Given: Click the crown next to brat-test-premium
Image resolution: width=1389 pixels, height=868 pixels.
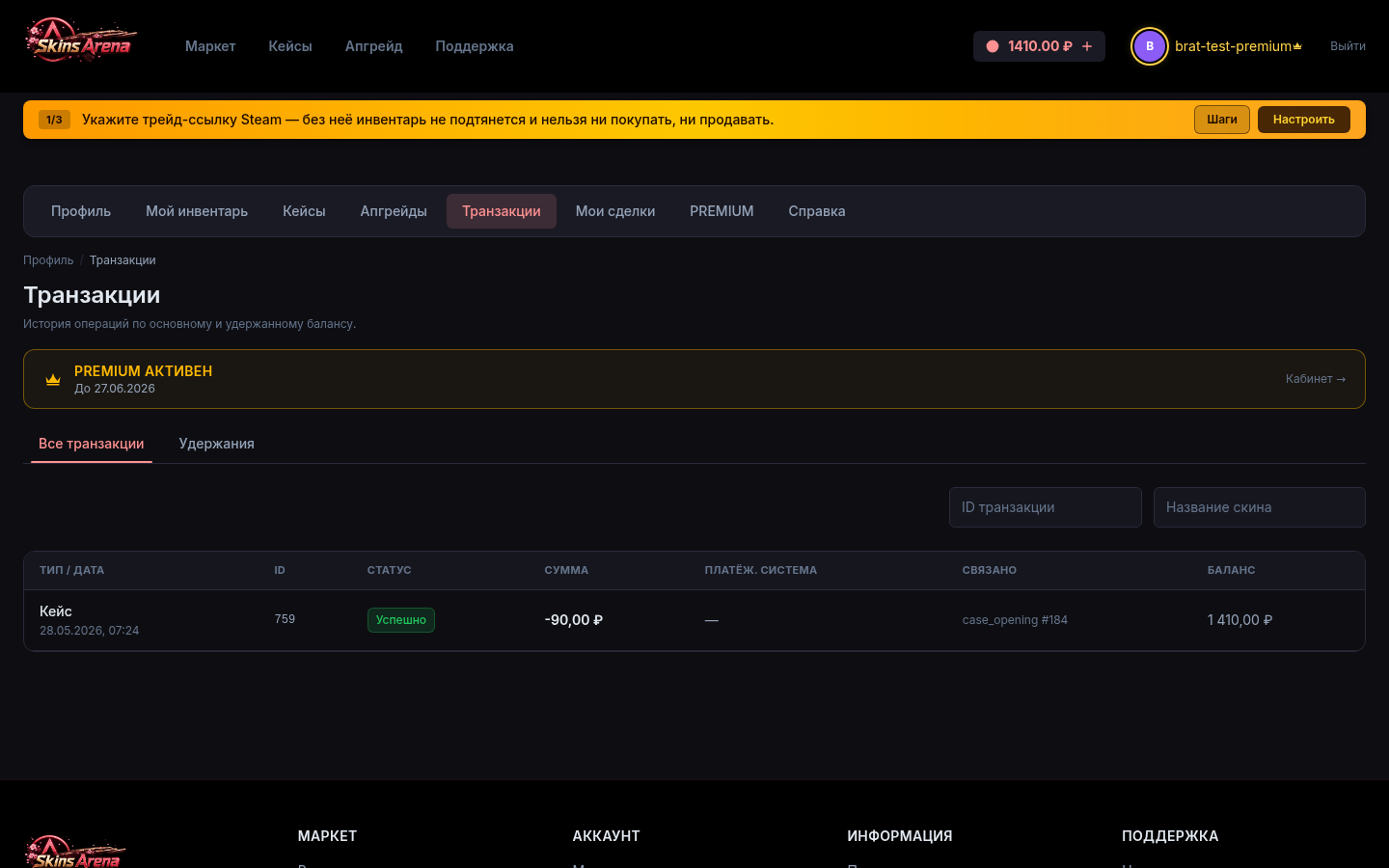Looking at the screenshot, I should (1297, 46).
